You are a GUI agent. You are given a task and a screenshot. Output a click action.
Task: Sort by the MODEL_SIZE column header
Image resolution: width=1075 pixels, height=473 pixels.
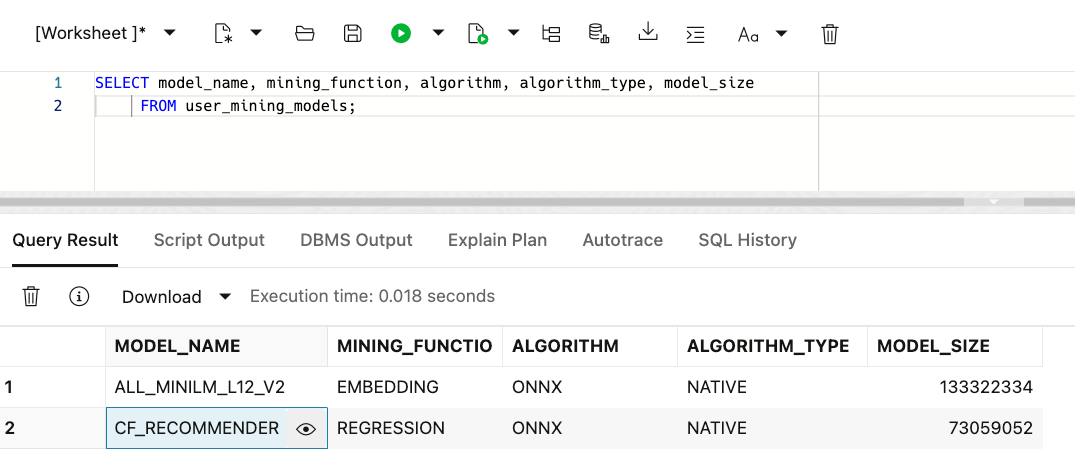933,346
